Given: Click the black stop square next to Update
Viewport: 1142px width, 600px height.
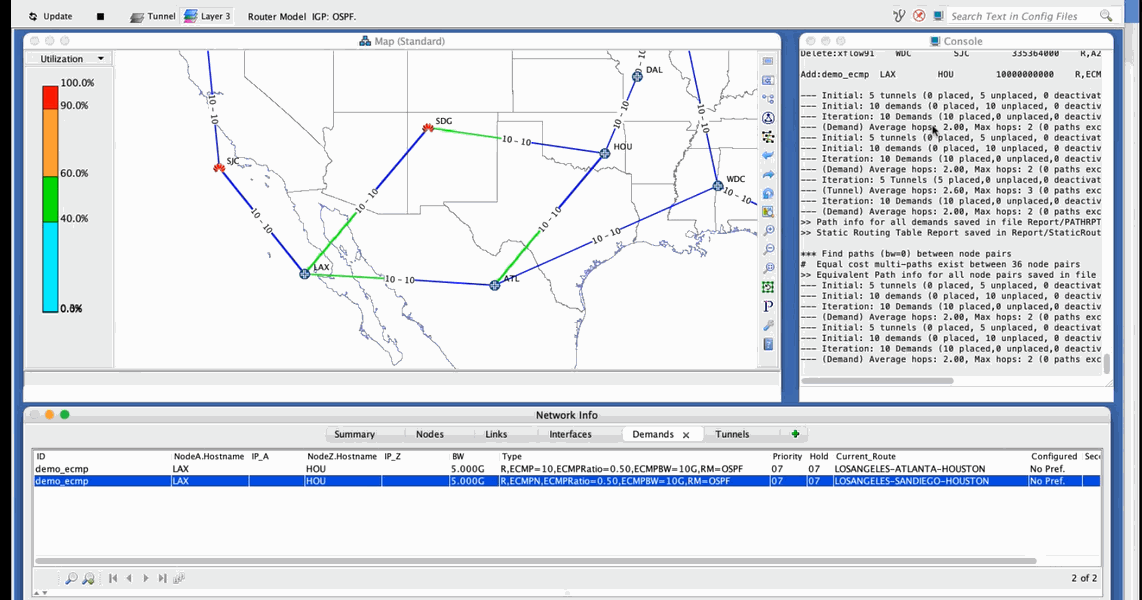Looking at the screenshot, I should tap(100, 17).
